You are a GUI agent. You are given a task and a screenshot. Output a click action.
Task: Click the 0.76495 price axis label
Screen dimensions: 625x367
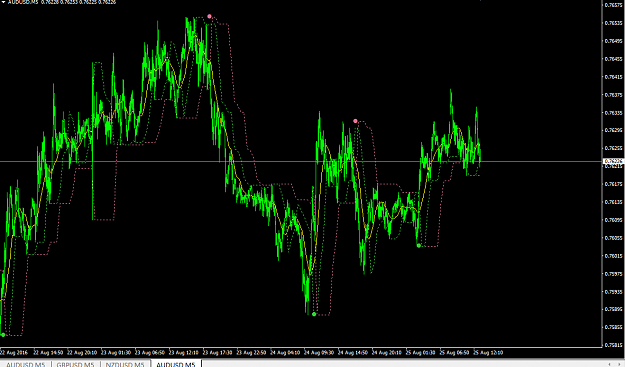(x=613, y=41)
